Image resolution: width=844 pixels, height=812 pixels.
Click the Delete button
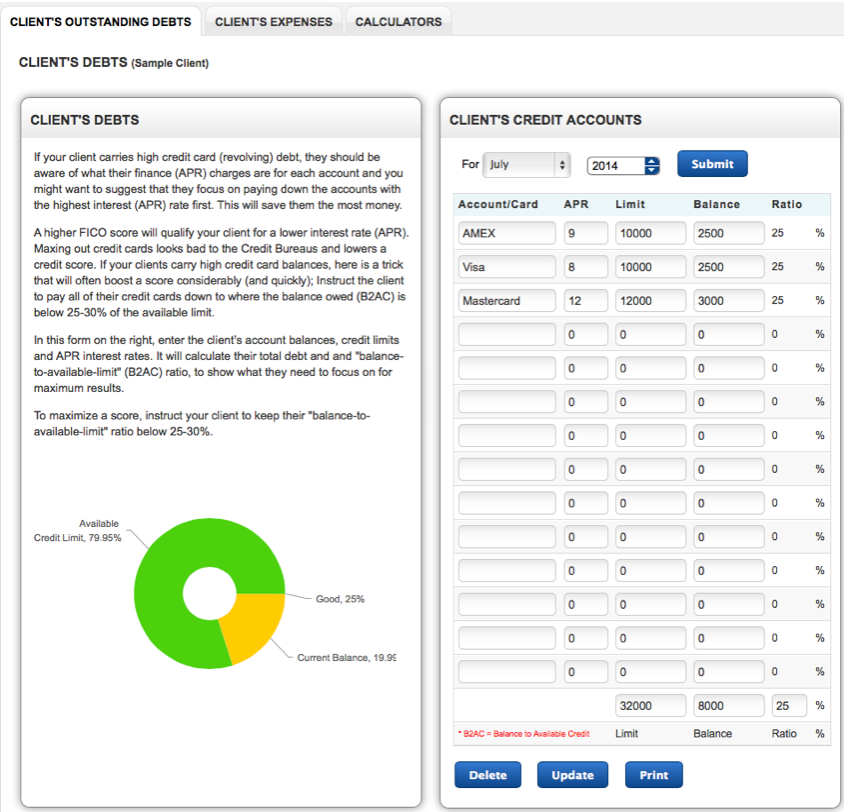(488, 775)
